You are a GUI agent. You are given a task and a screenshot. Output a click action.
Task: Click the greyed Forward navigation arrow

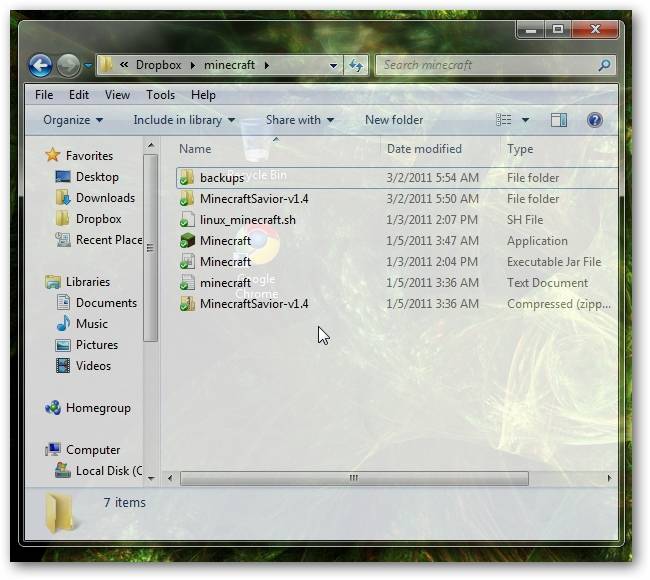tap(68, 65)
